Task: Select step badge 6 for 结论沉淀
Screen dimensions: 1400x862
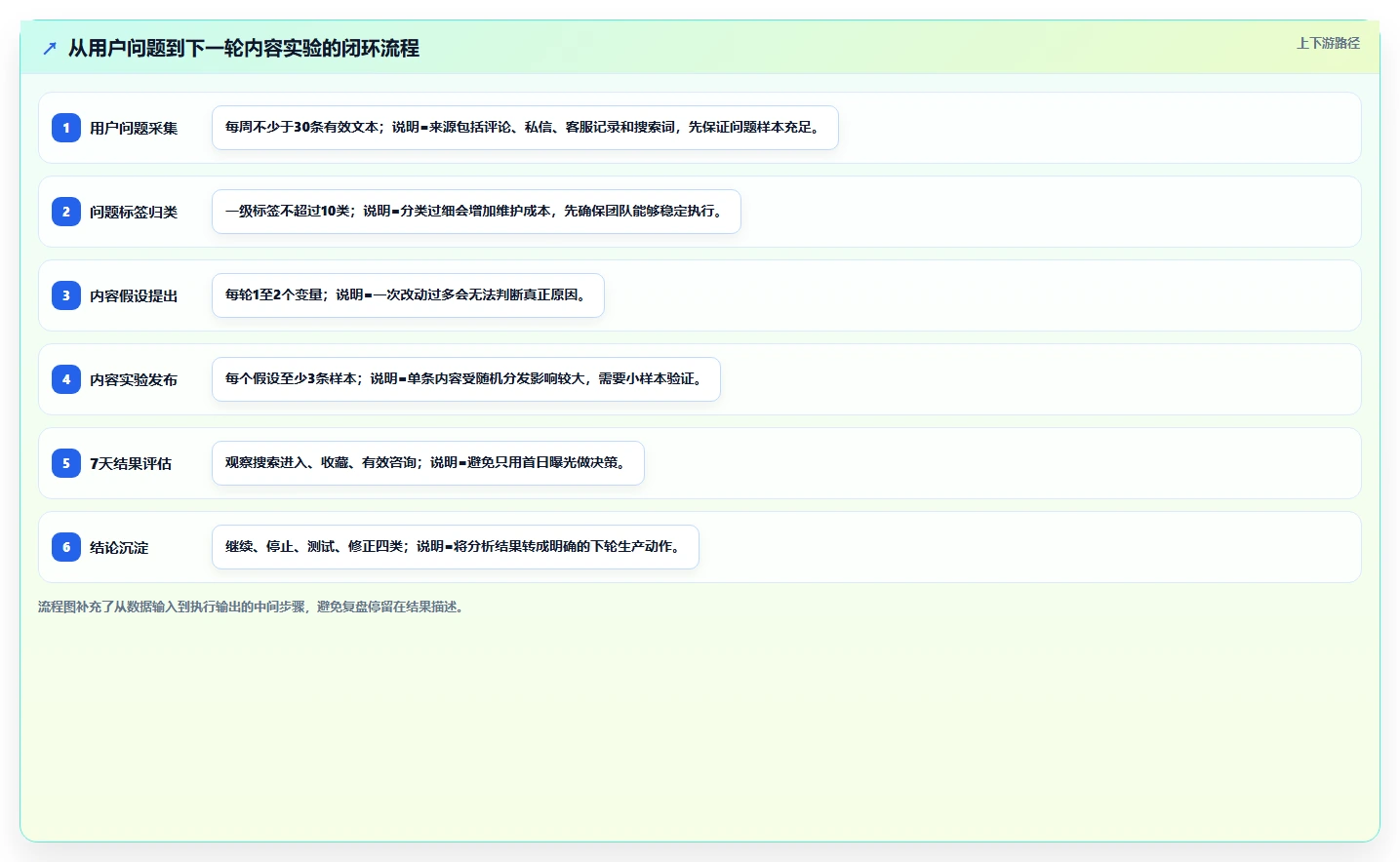Action: click(x=66, y=547)
